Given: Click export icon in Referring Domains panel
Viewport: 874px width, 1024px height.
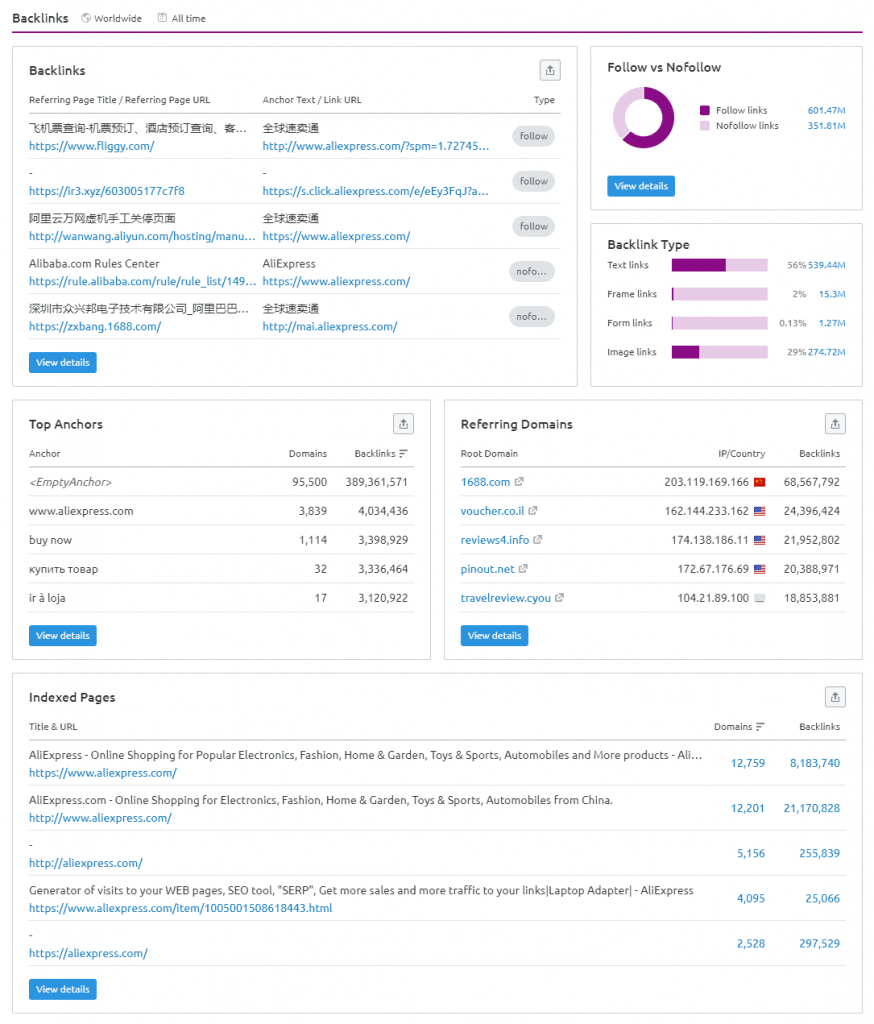Looking at the screenshot, I should tap(835, 424).
